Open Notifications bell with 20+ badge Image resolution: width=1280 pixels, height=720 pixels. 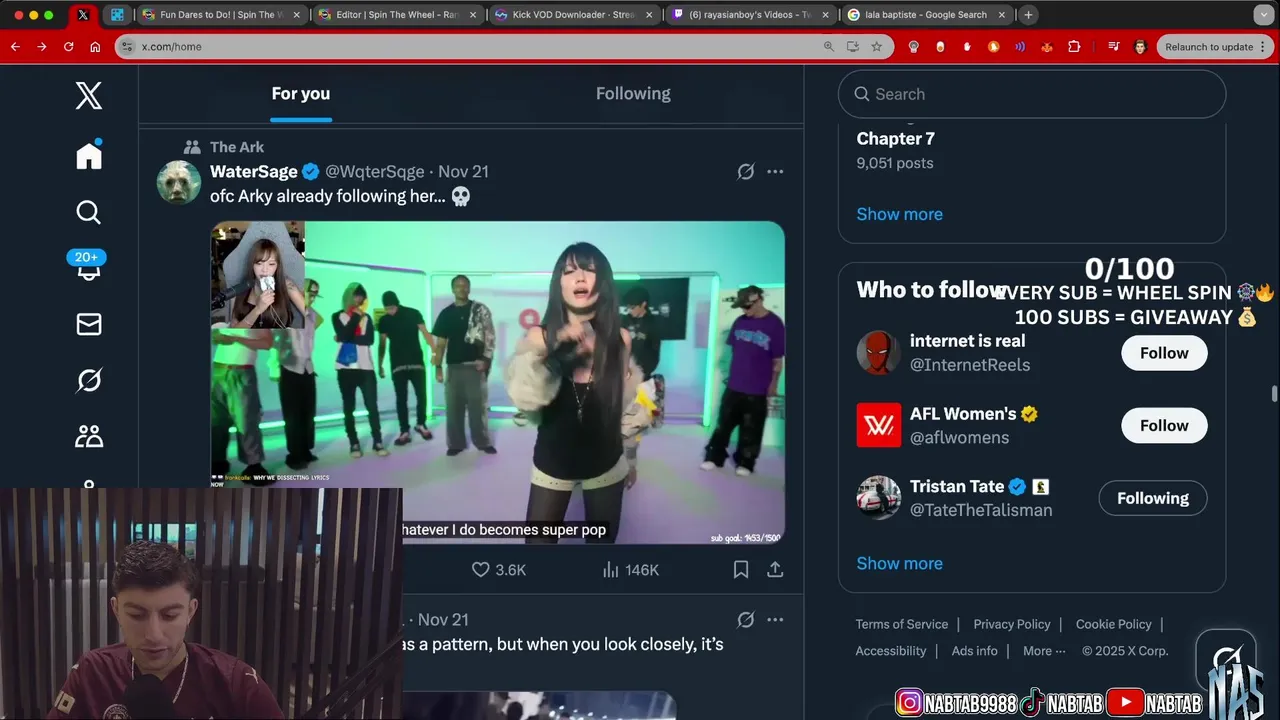coord(87,266)
